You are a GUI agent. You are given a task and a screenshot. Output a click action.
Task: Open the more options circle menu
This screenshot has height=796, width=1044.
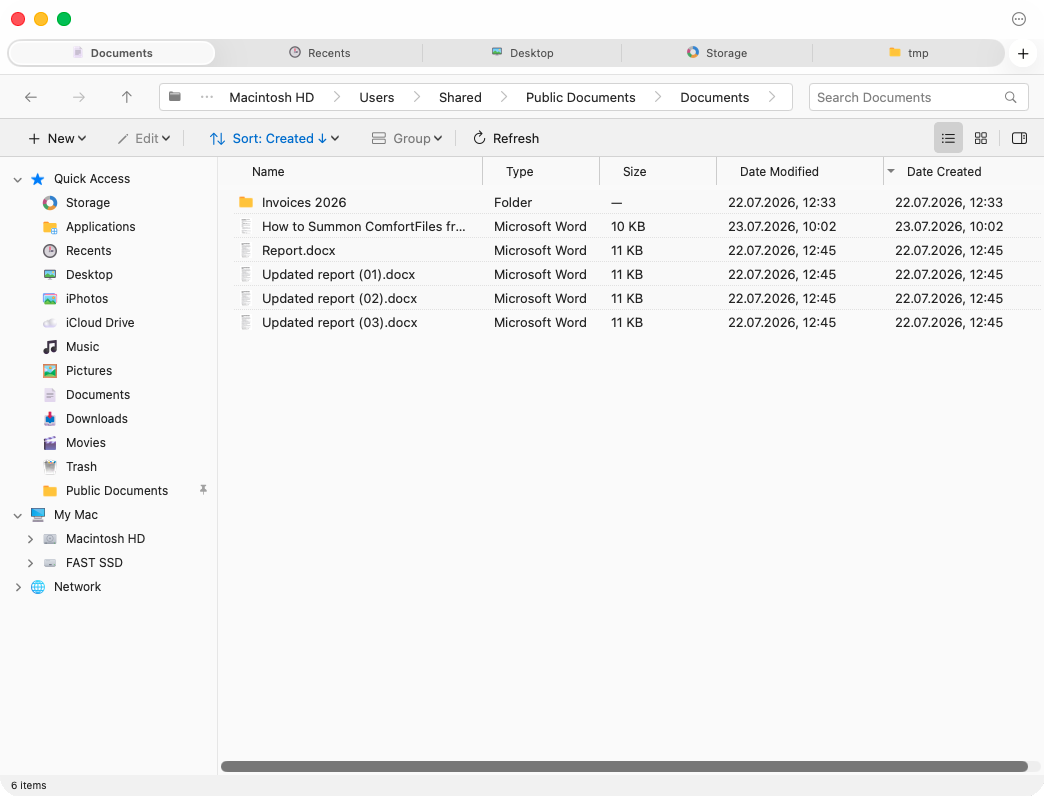click(x=1019, y=19)
